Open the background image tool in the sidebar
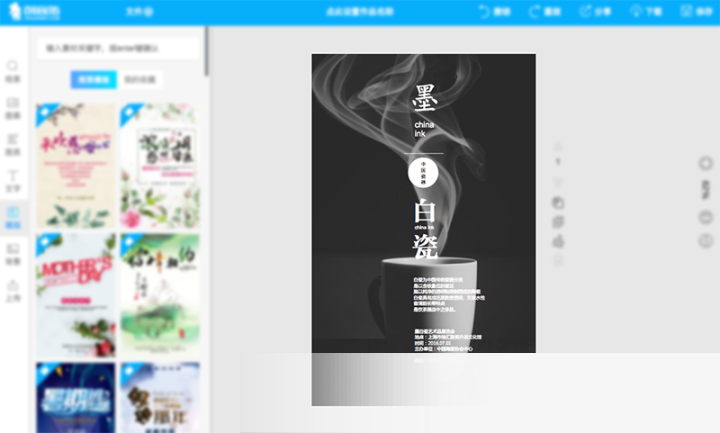This screenshot has height=433, width=720. click(13, 254)
